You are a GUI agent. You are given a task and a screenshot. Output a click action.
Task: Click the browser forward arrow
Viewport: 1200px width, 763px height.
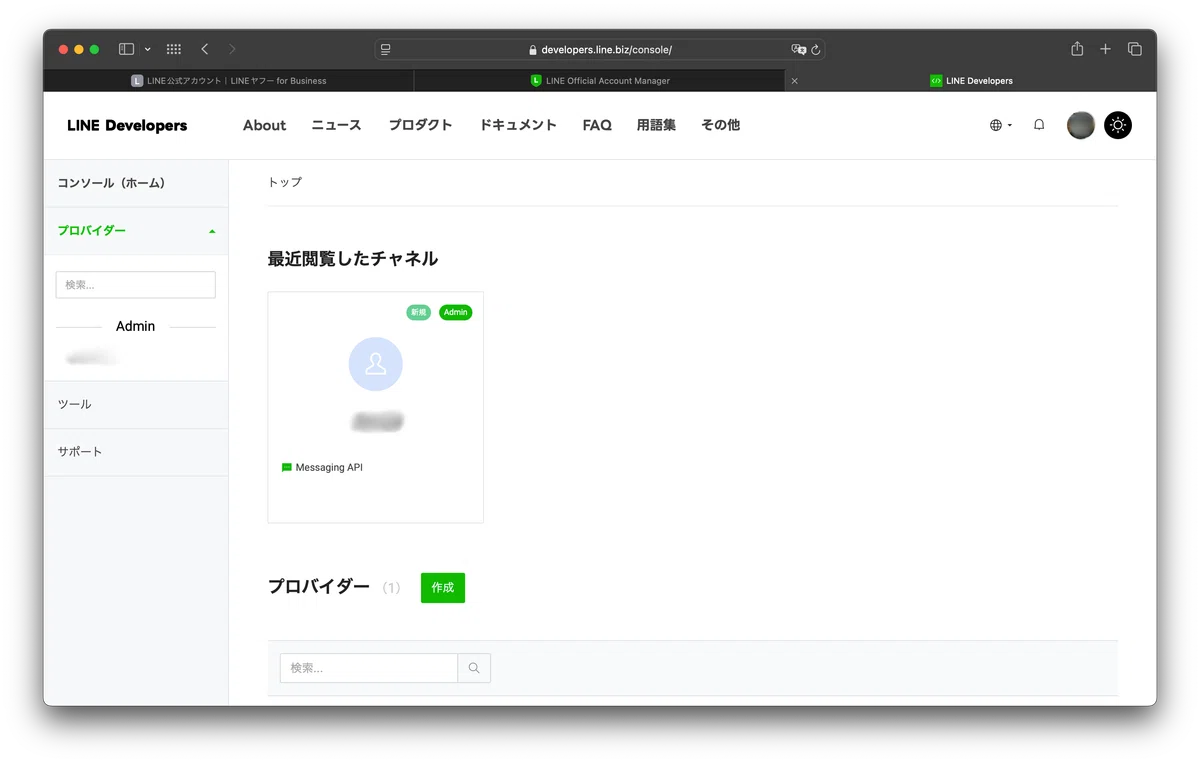(x=232, y=49)
